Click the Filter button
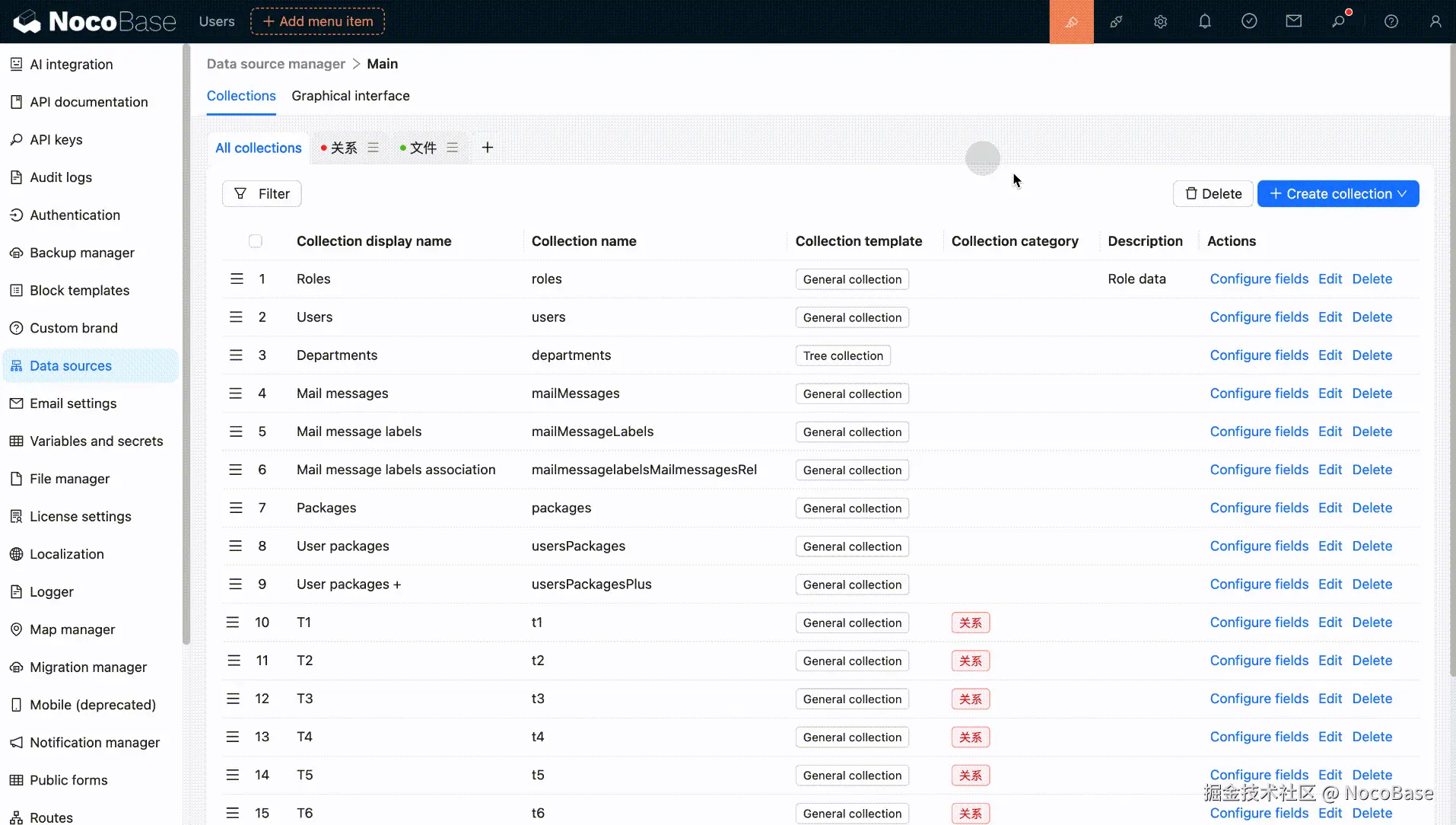The width and height of the screenshot is (1456, 825). (262, 194)
